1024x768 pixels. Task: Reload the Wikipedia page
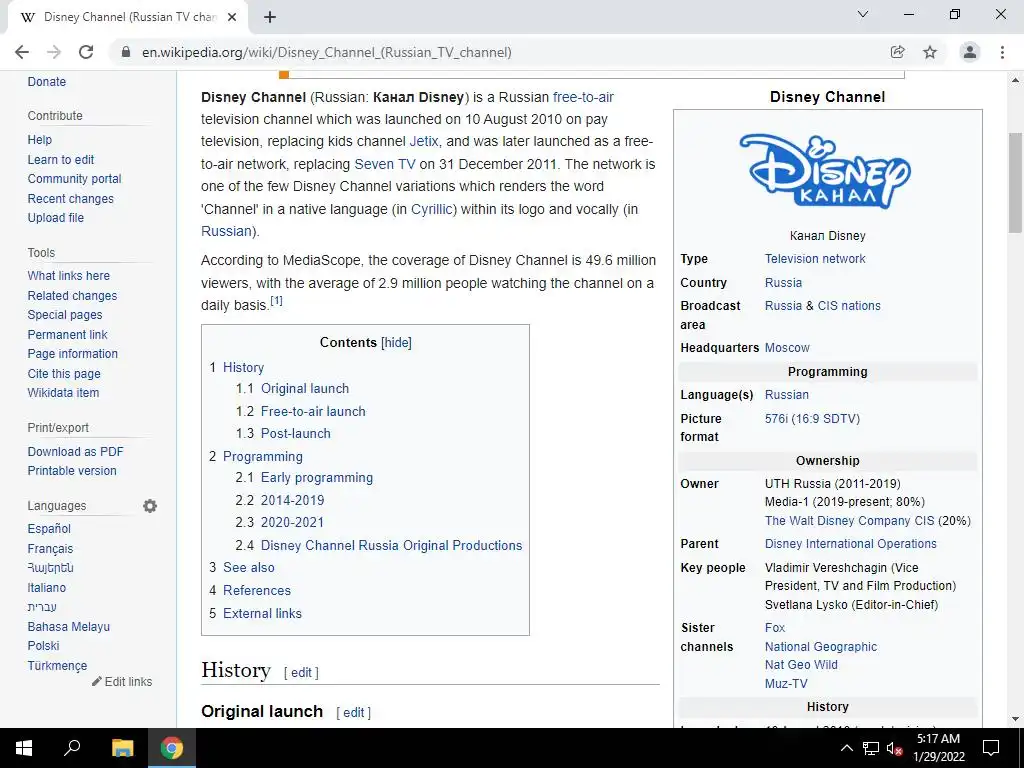[86, 52]
